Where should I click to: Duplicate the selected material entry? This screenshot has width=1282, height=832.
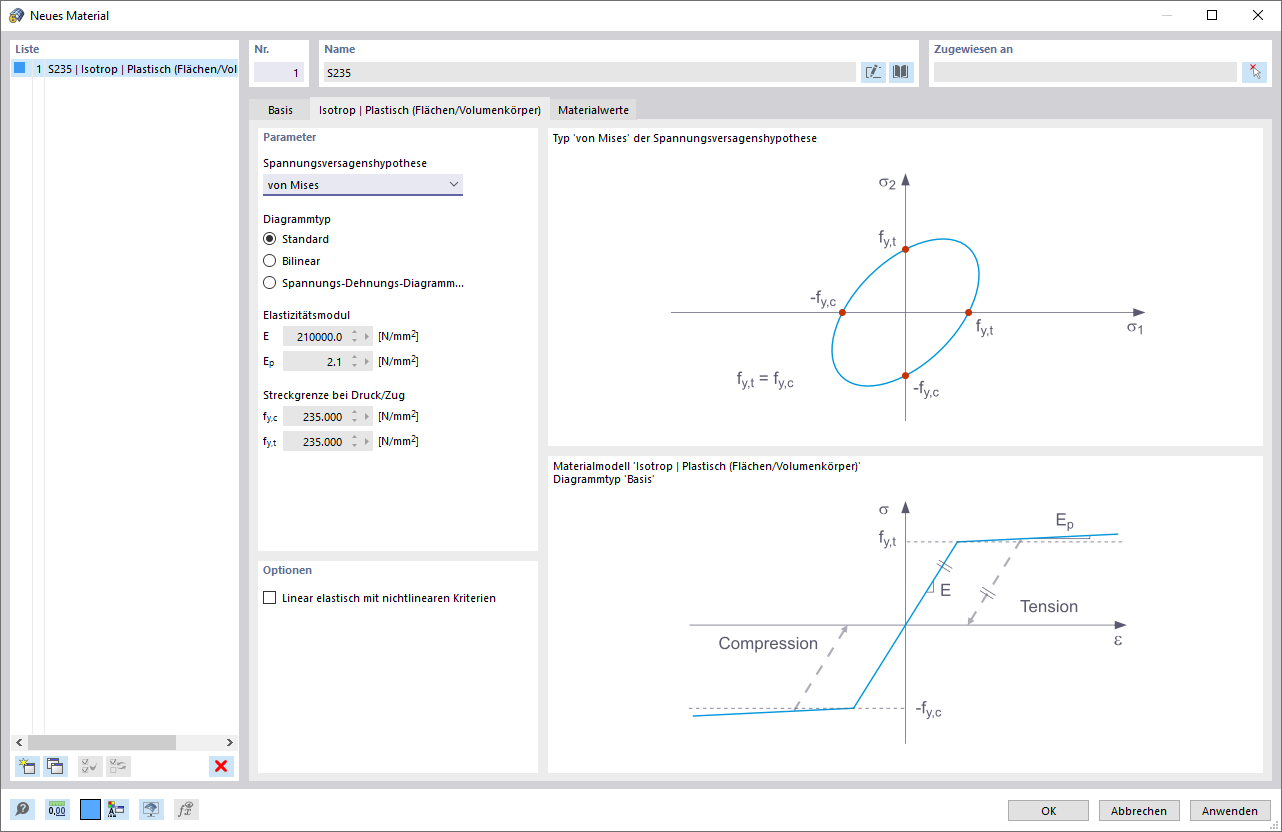(x=56, y=767)
